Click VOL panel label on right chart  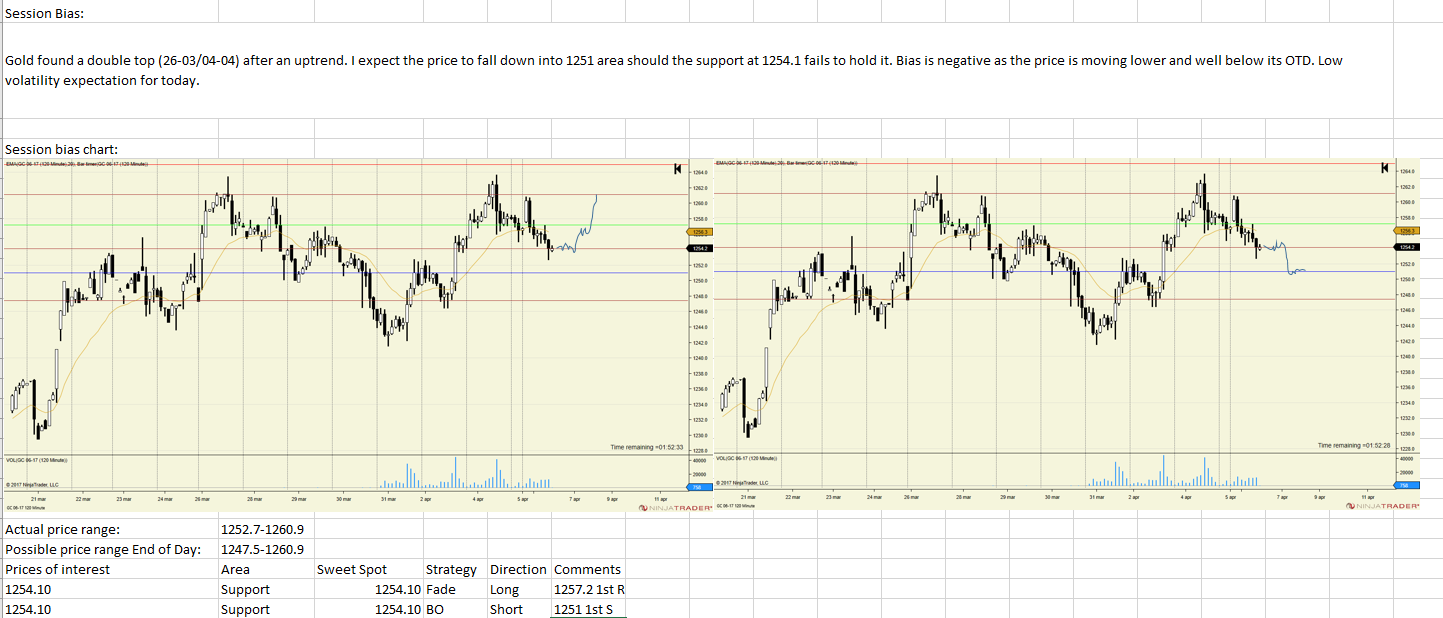[x=746, y=458]
